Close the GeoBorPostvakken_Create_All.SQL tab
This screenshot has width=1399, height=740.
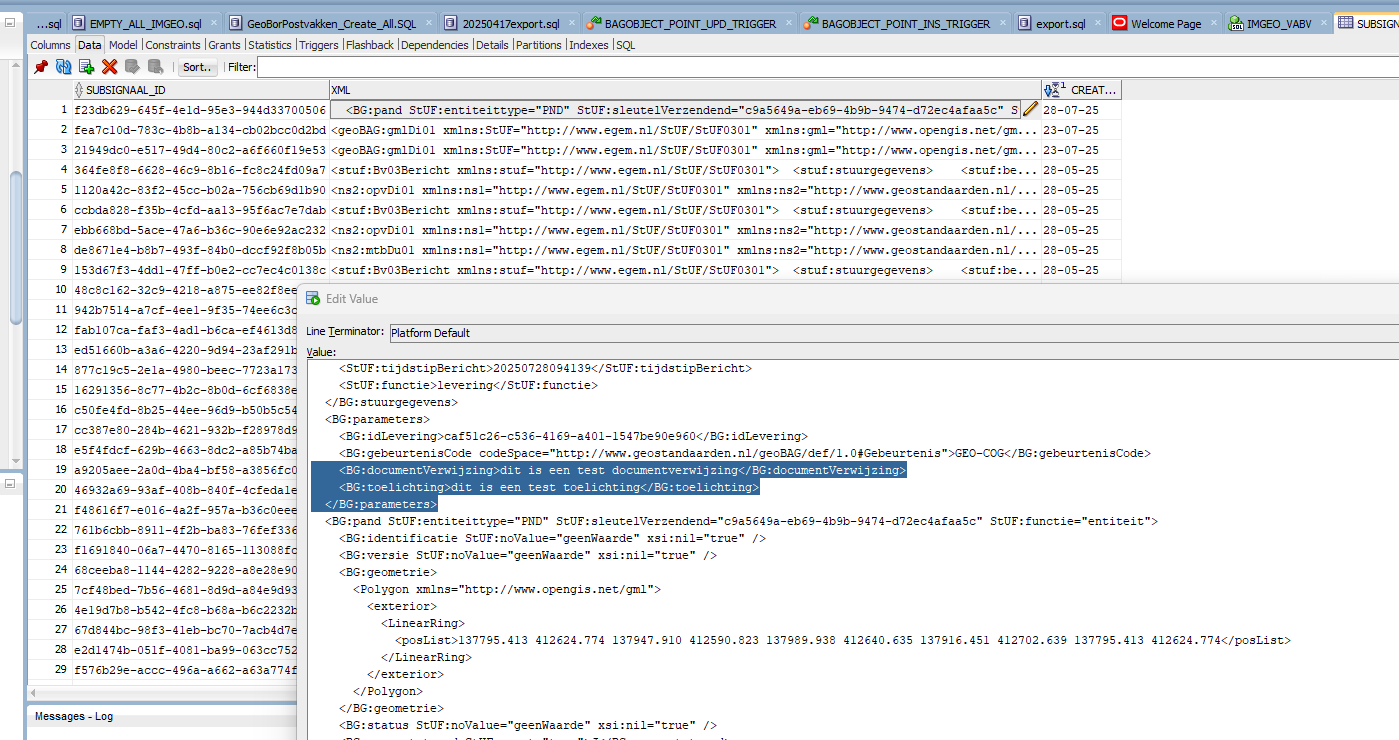coord(428,24)
